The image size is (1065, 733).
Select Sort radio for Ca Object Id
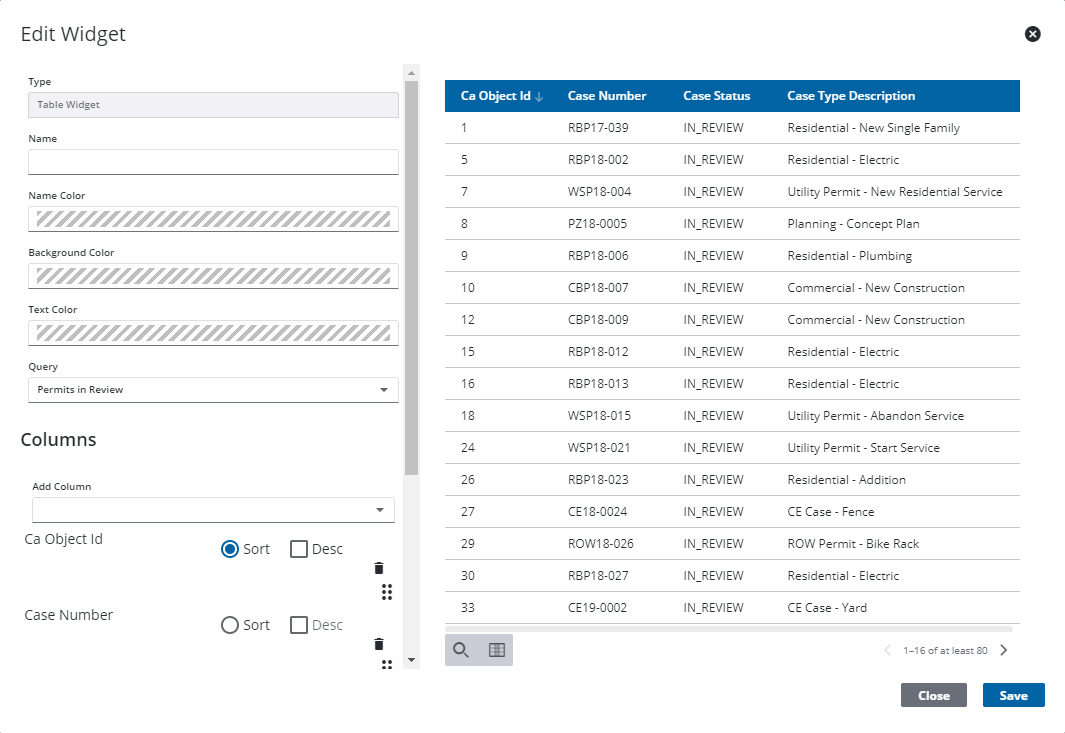230,549
